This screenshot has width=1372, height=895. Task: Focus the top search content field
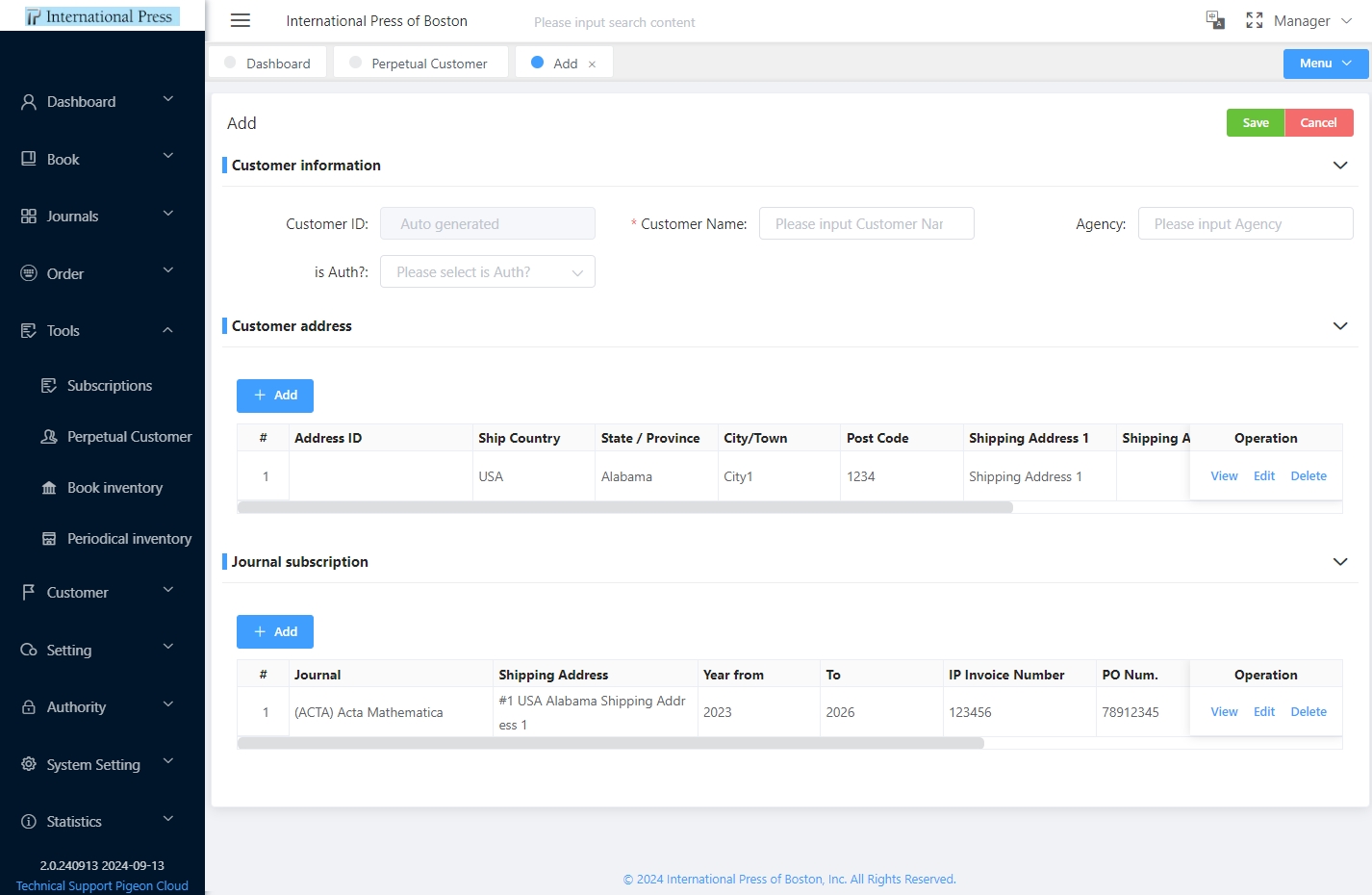[x=615, y=22]
